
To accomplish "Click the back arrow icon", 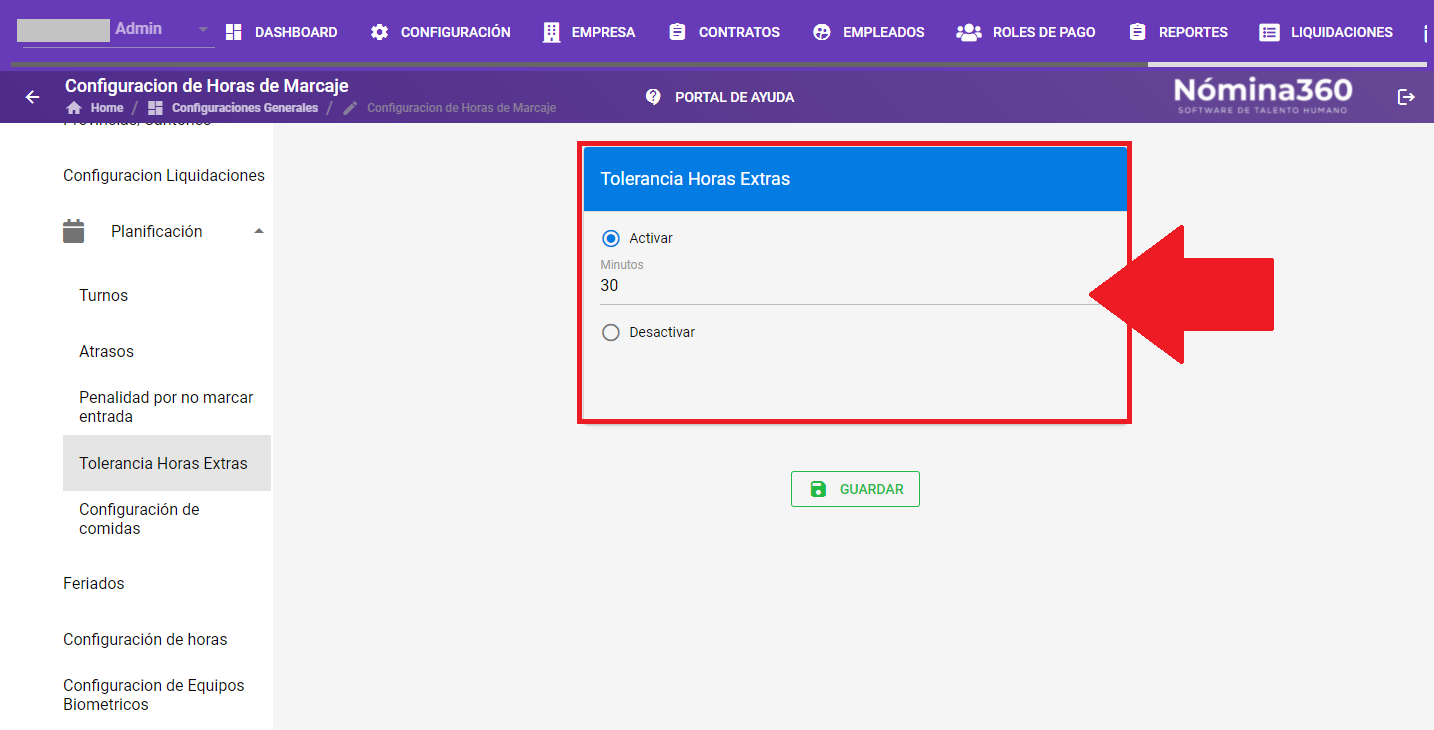I will click(x=33, y=97).
